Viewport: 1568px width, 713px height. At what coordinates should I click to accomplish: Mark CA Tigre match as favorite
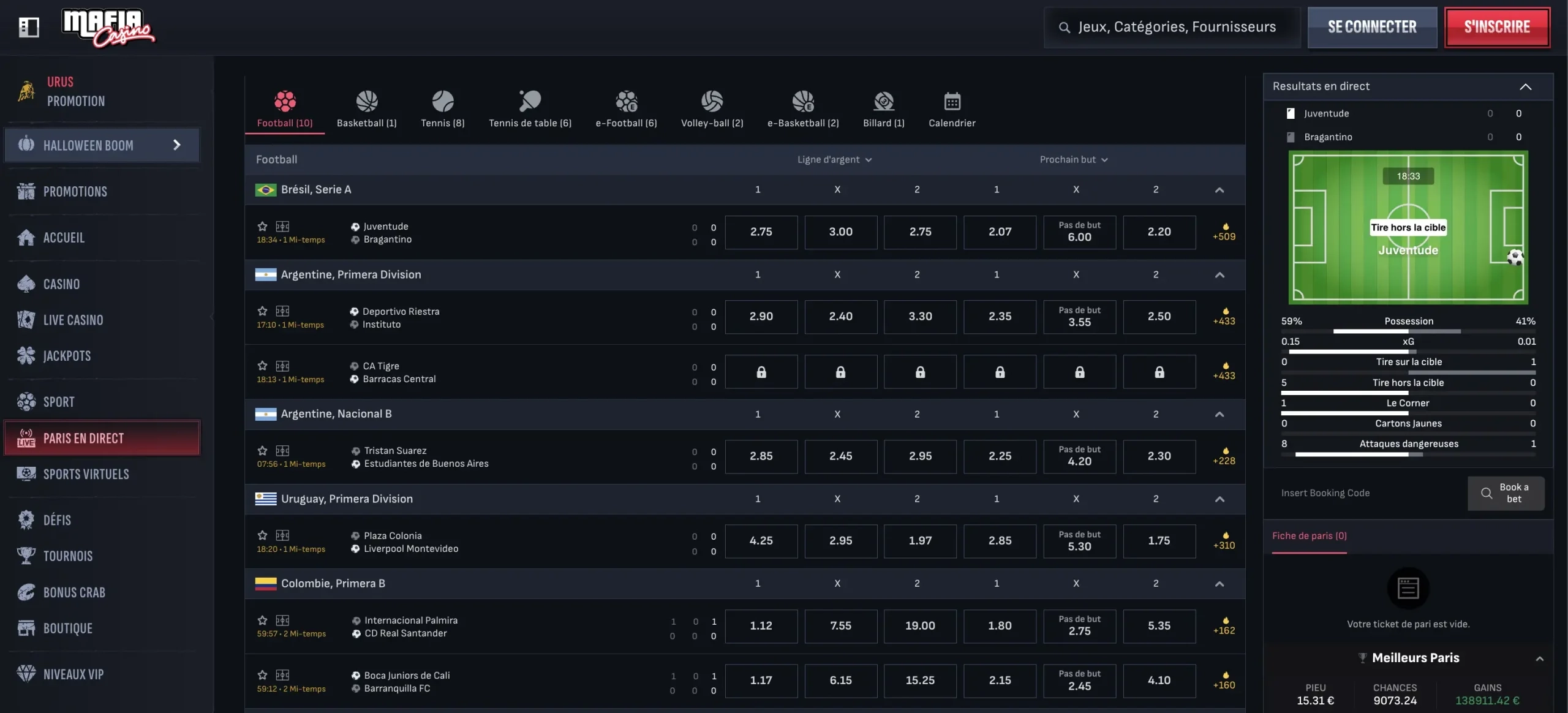click(x=263, y=366)
